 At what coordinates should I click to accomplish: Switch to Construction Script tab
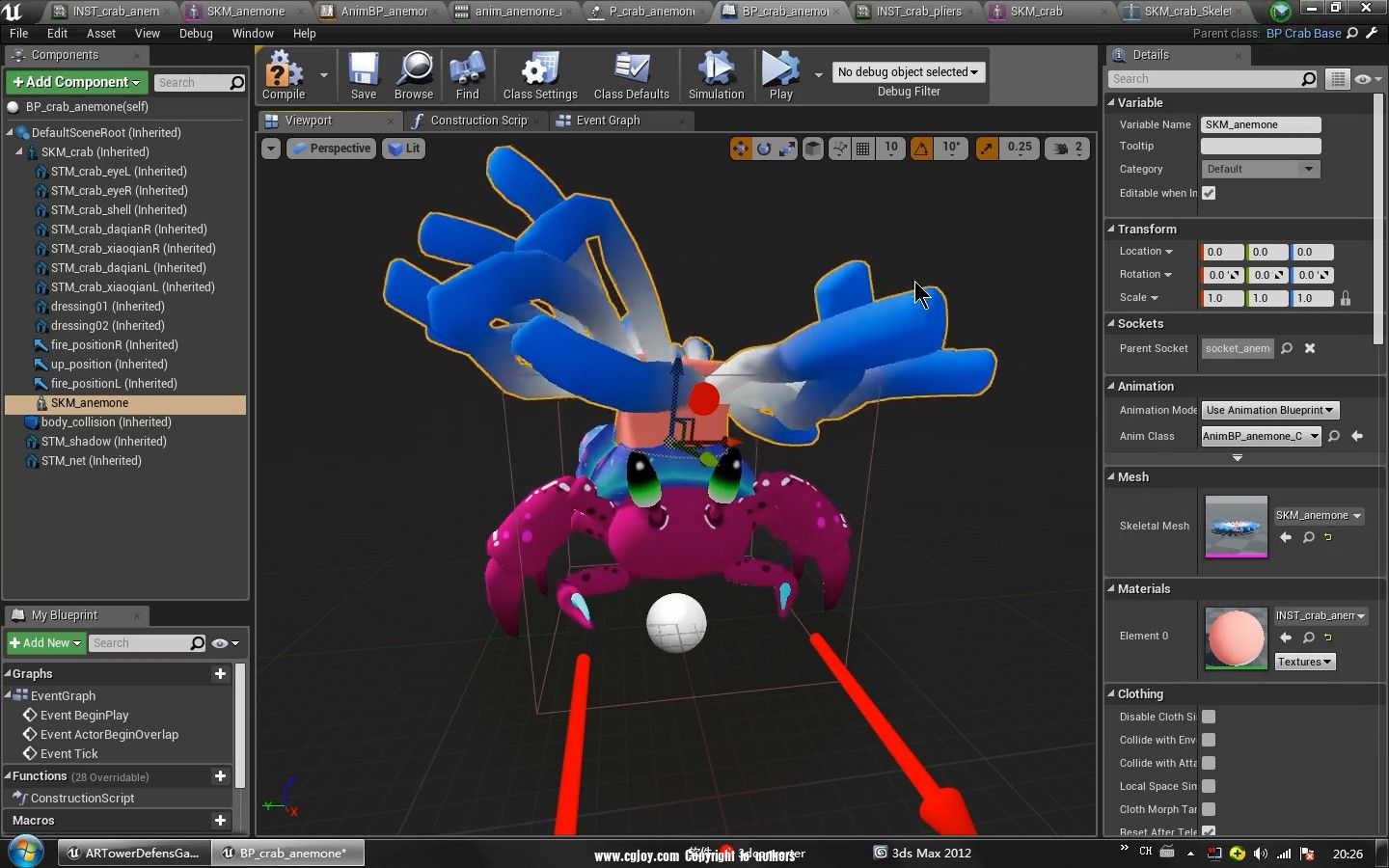click(477, 121)
